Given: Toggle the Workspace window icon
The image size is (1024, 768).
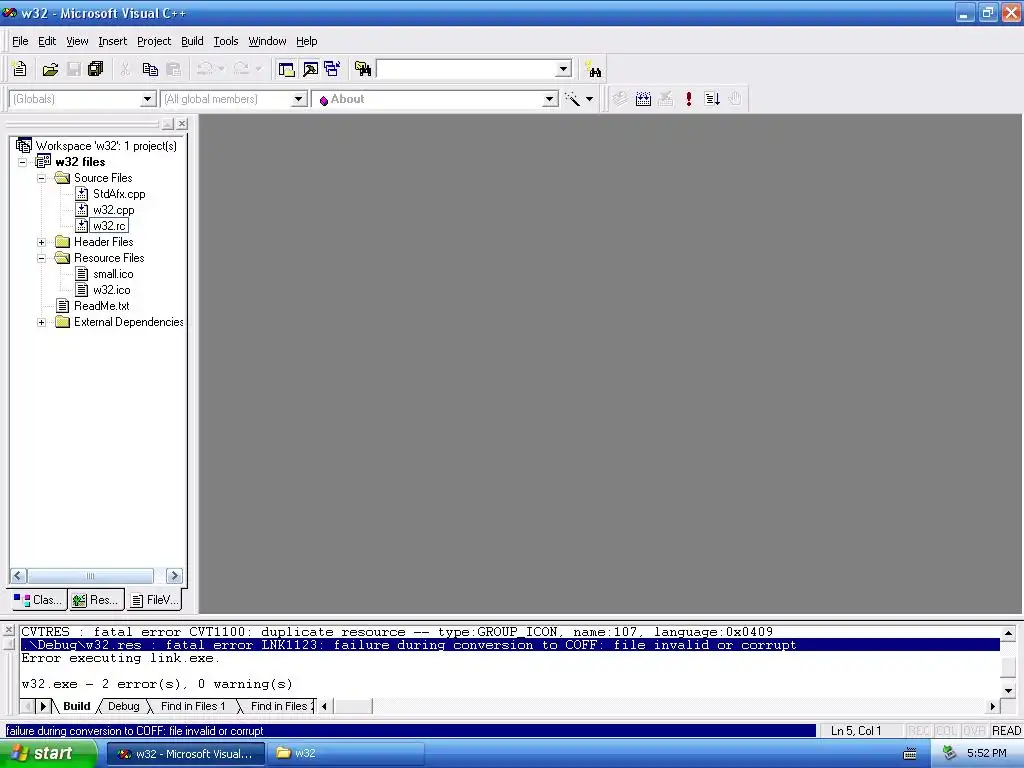Looking at the screenshot, I should coord(286,69).
